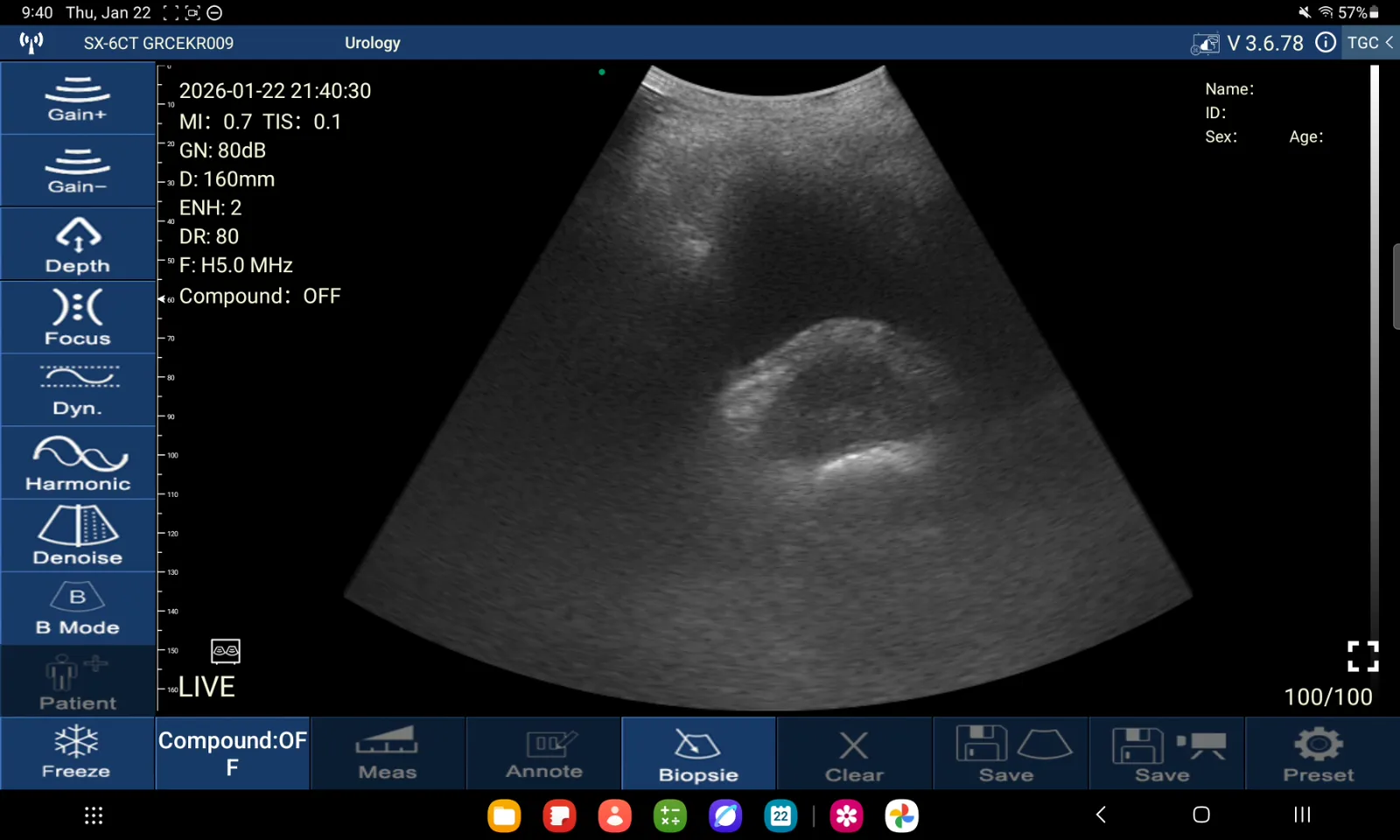Tap the Denoise control
Image resolution: width=1400 pixels, height=840 pixels.
[x=78, y=535]
